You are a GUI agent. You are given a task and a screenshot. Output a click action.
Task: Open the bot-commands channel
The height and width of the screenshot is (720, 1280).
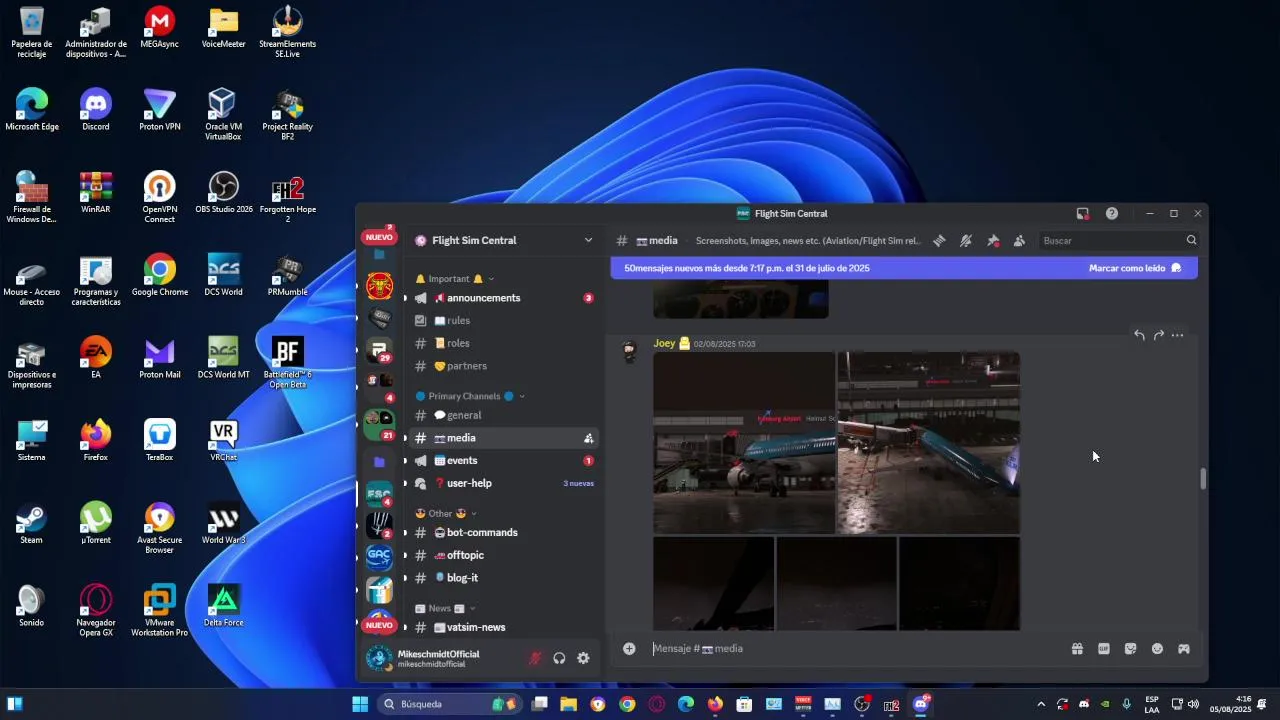point(504,533)
